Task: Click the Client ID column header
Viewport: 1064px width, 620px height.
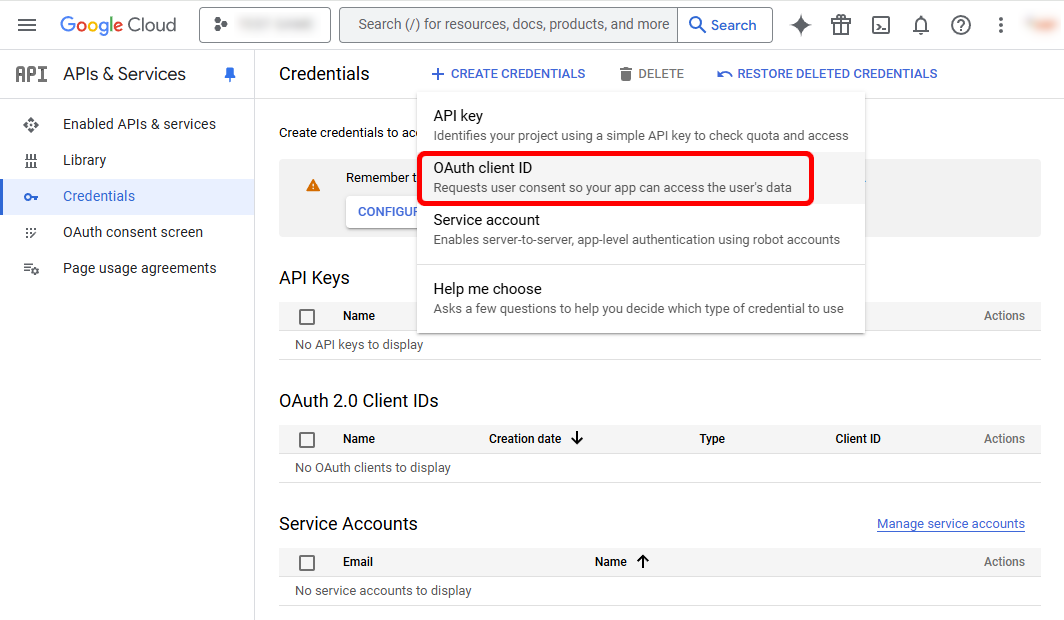Action: point(858,439)
